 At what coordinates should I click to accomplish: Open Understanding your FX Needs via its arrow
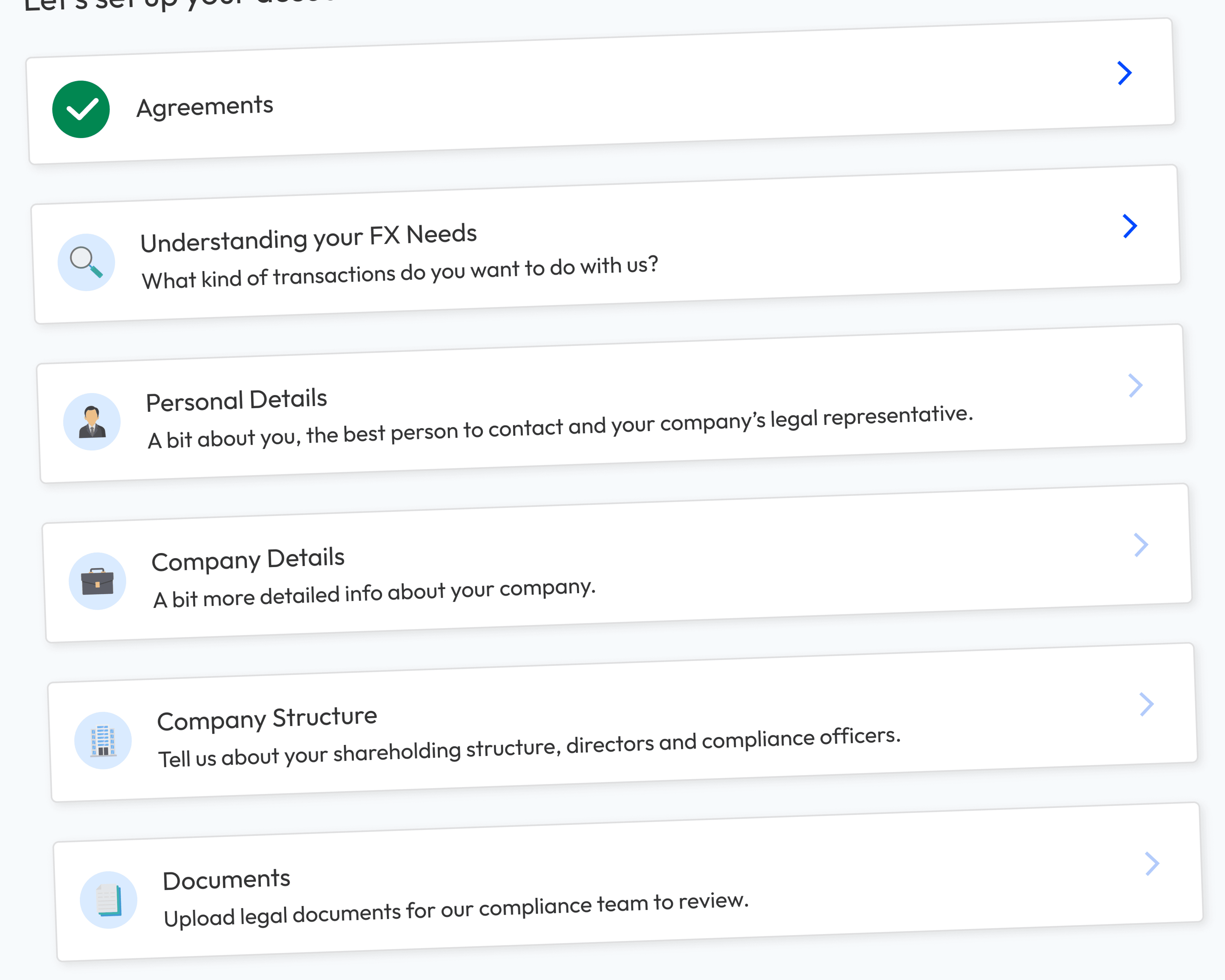(x=1130, y=226)
